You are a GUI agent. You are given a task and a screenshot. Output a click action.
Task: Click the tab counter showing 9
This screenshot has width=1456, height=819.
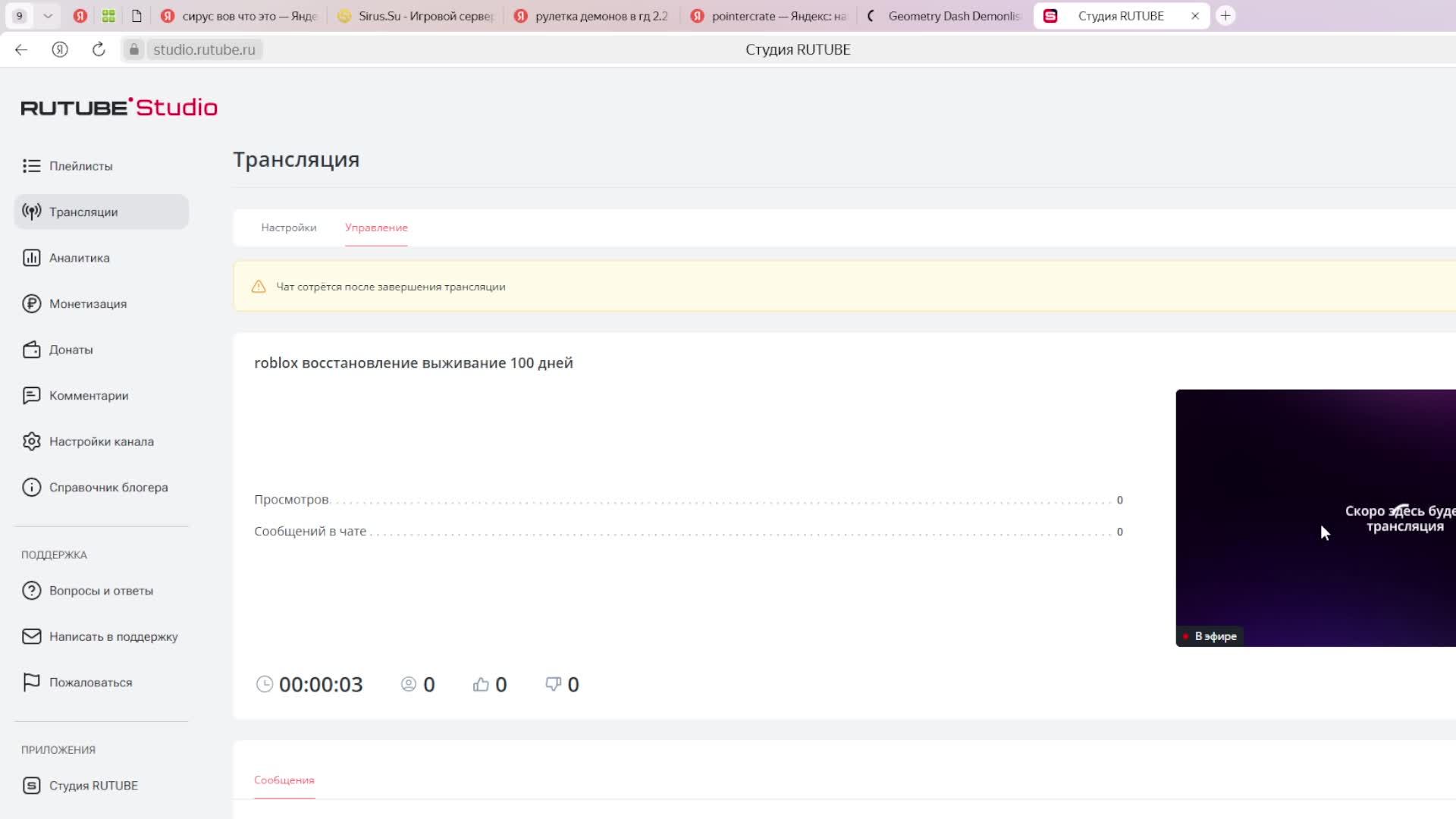pos(20,16)
